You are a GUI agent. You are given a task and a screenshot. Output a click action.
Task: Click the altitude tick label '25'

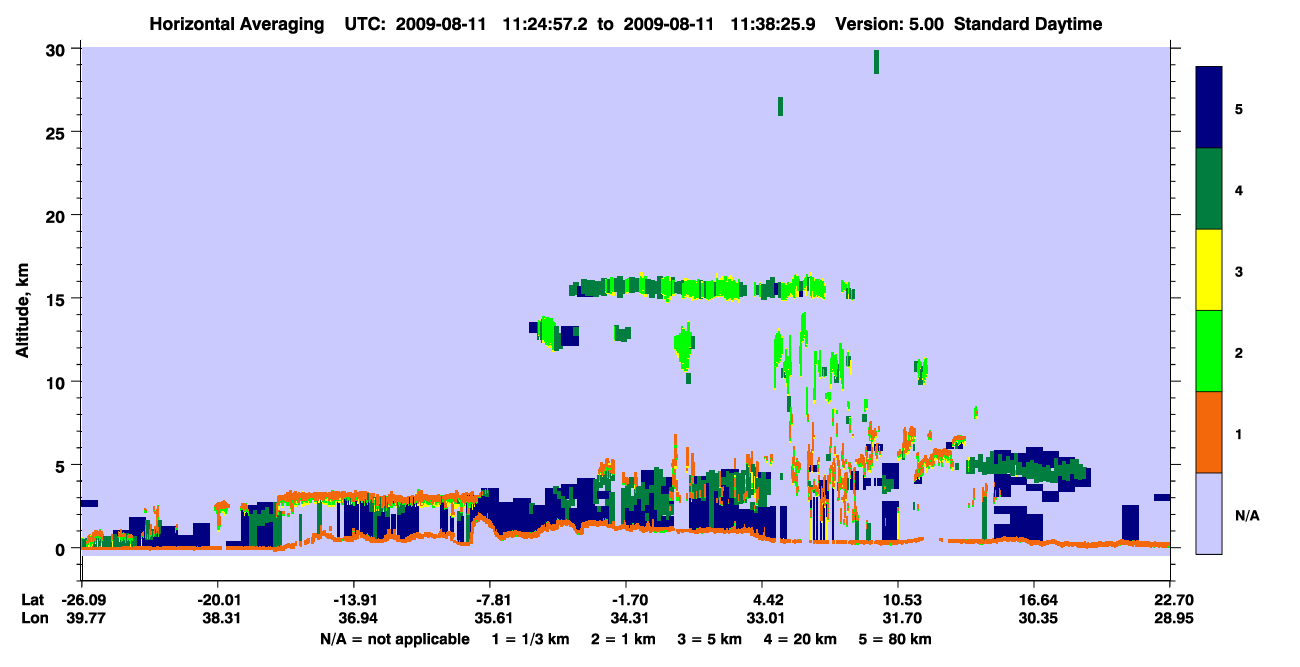pos(58,132)
